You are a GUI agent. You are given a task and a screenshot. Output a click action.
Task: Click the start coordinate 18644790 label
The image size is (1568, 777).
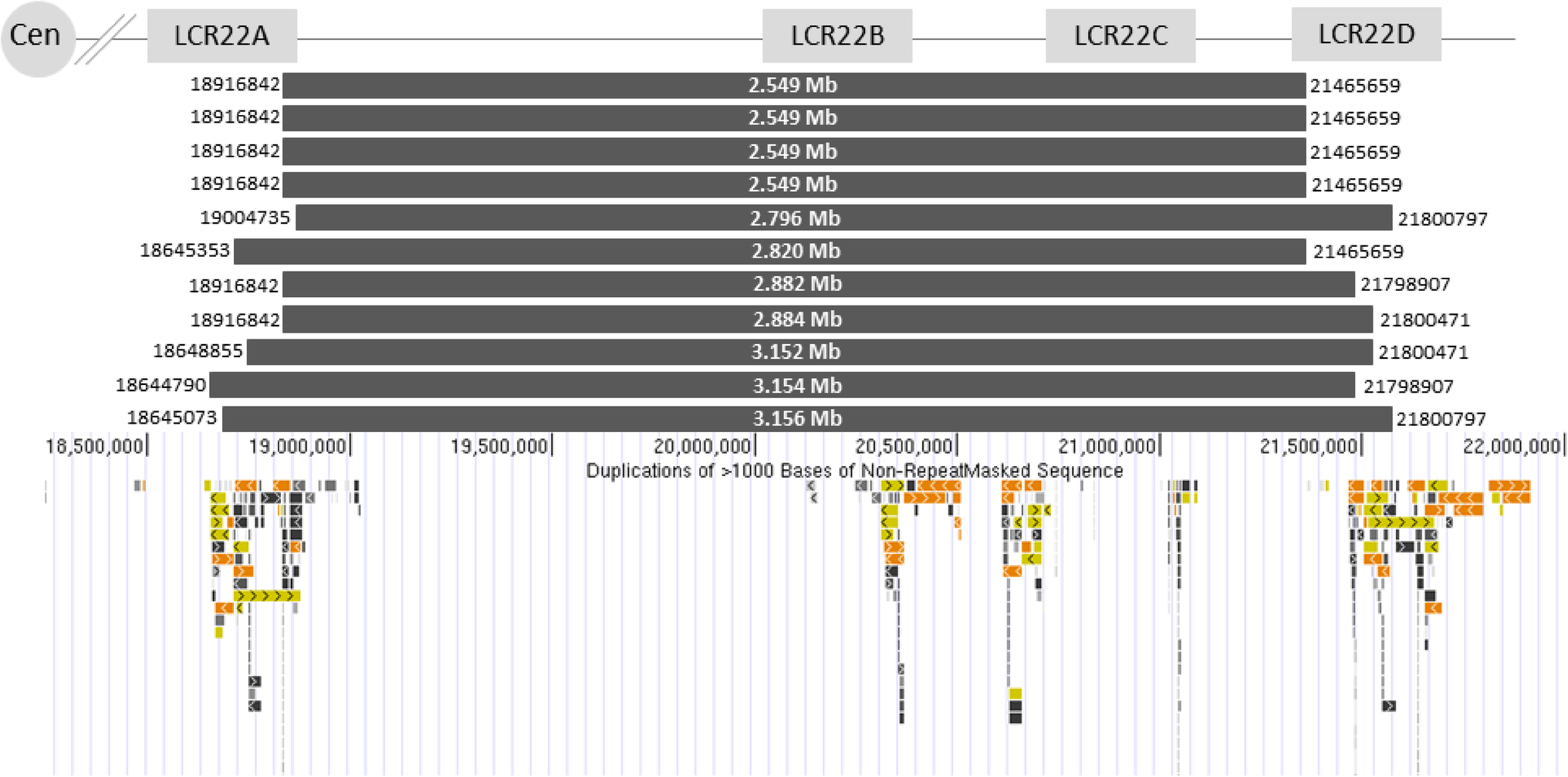click(161, 385)
